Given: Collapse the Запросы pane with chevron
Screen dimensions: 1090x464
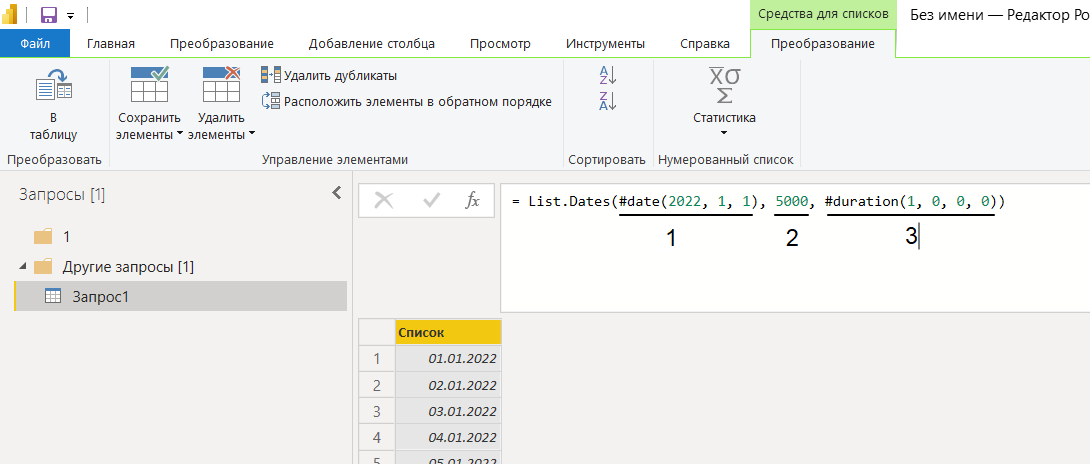Looking at the screenshot, I should coord(337,193).
